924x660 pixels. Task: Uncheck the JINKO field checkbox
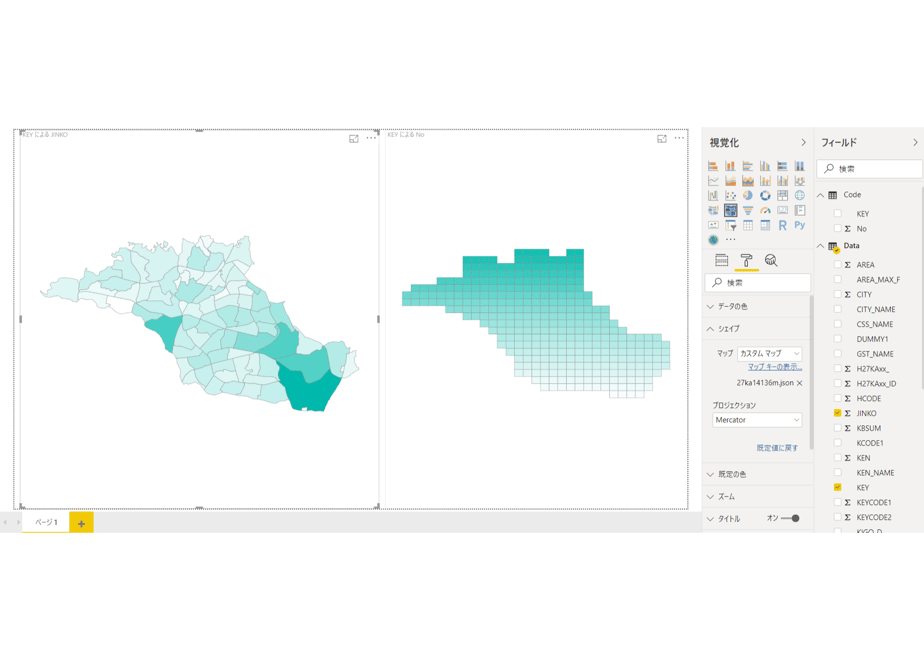point(837,413)
